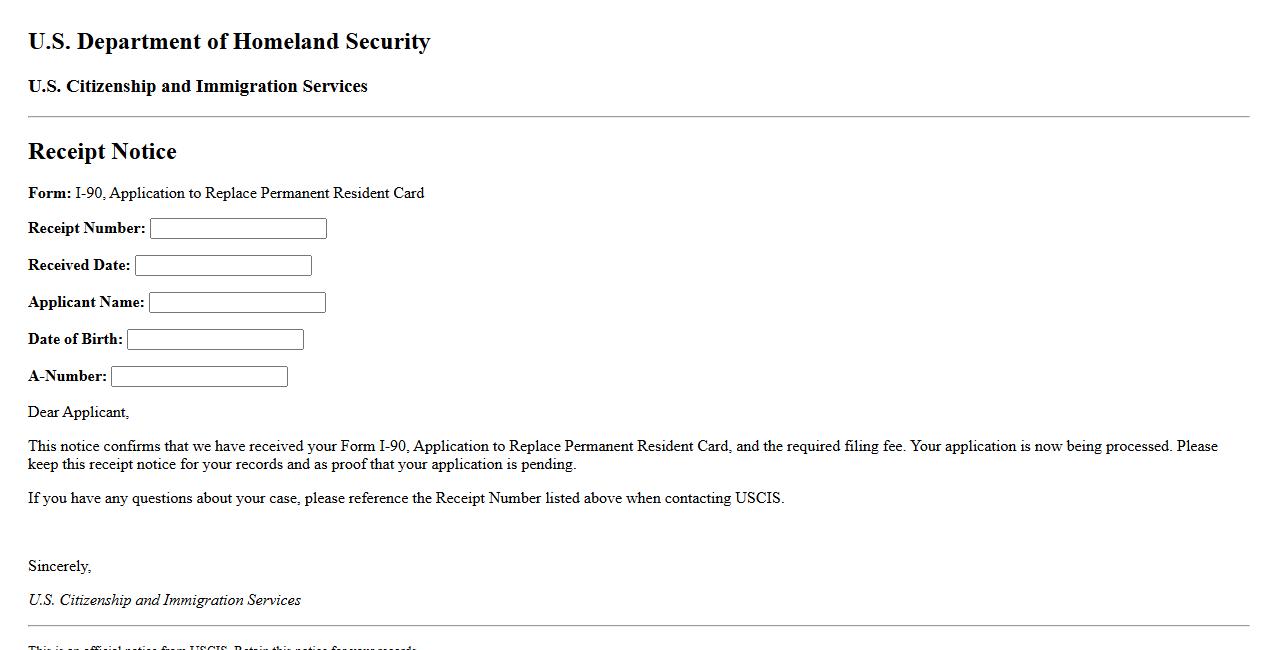Click the "A-Number:" label text
Image resolution: width=1278 pixels, height=650 pixels.
(67, 376)
